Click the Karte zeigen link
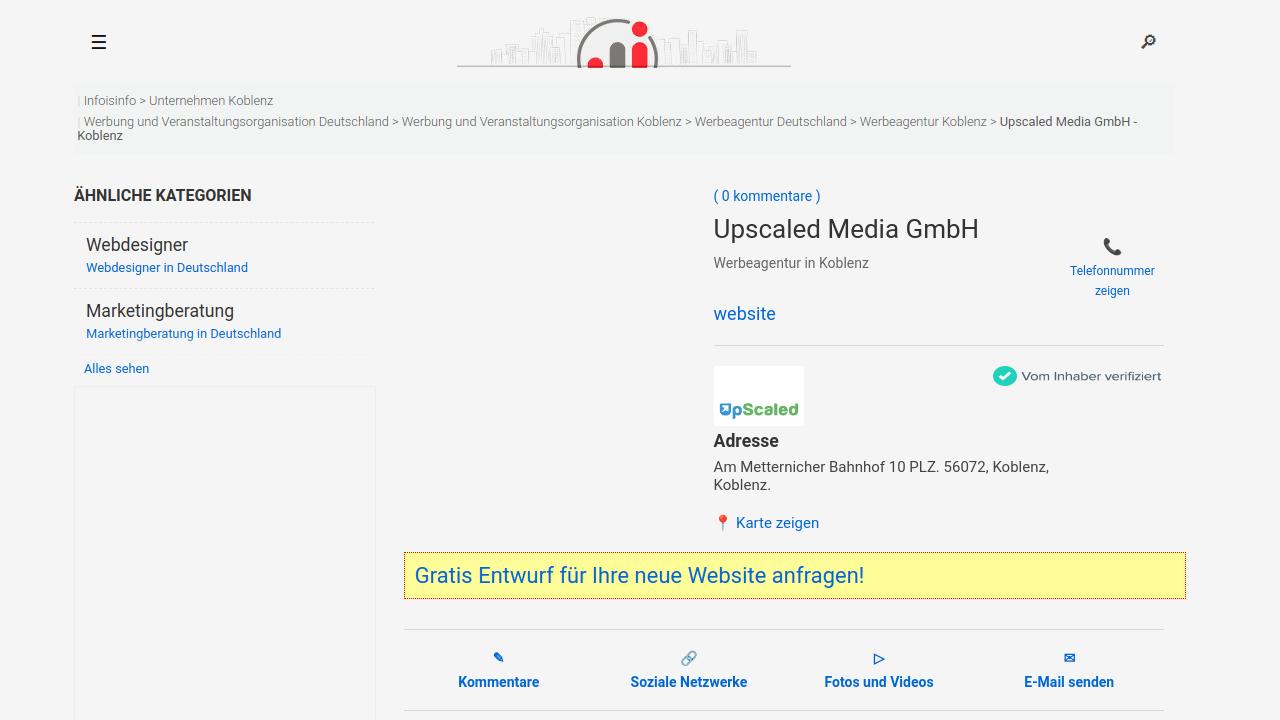 coord(777,523)
